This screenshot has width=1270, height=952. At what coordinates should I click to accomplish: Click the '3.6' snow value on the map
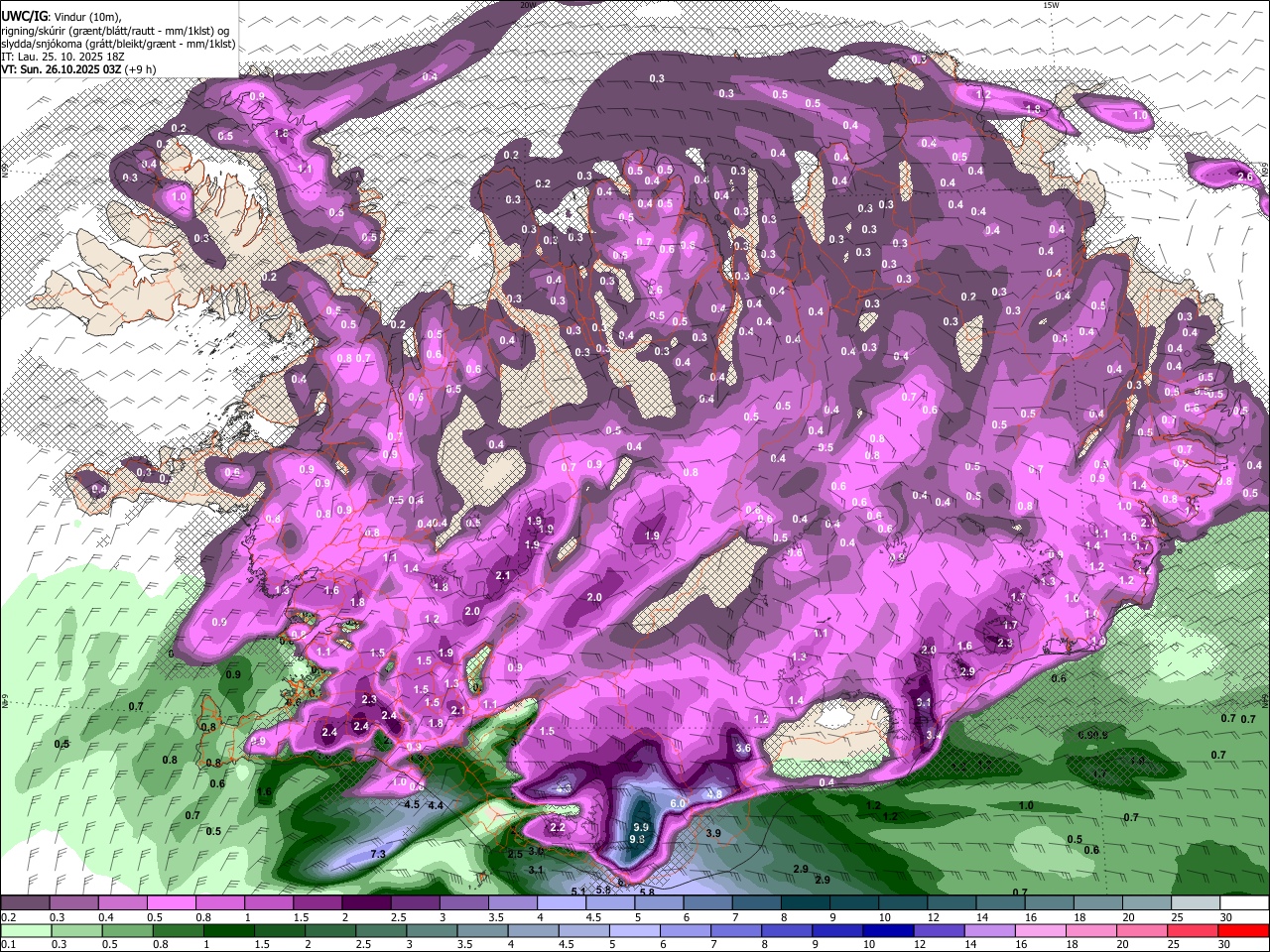(742, 749)
